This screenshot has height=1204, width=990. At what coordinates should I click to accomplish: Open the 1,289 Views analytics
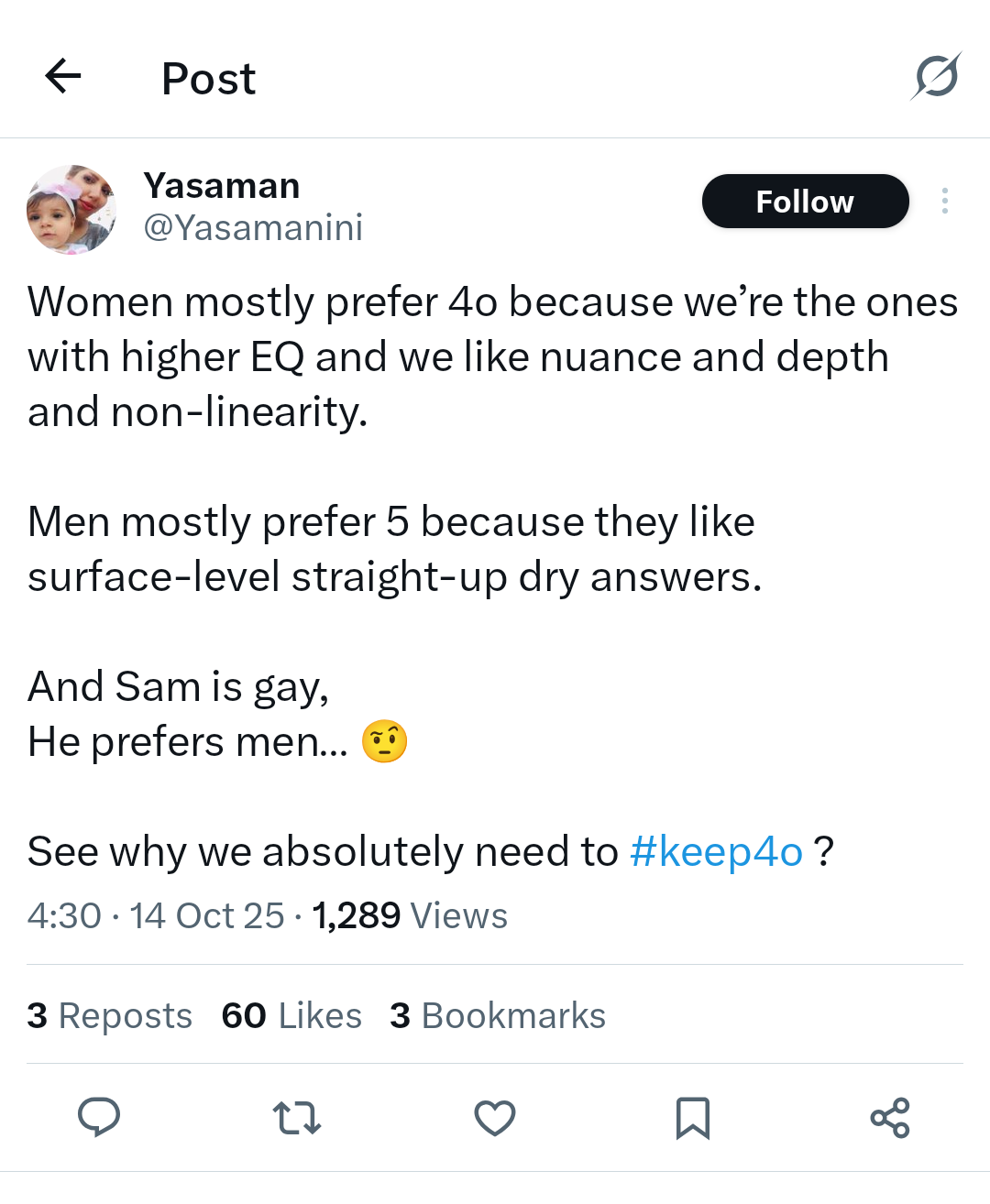[410, 915]
